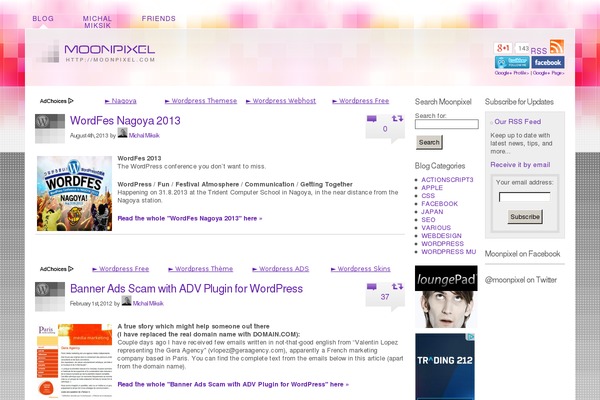Open the WORDPRESS MU category
Image resolution: width=600 pixels, height=400 pixels.
click(x=449, y=252)
